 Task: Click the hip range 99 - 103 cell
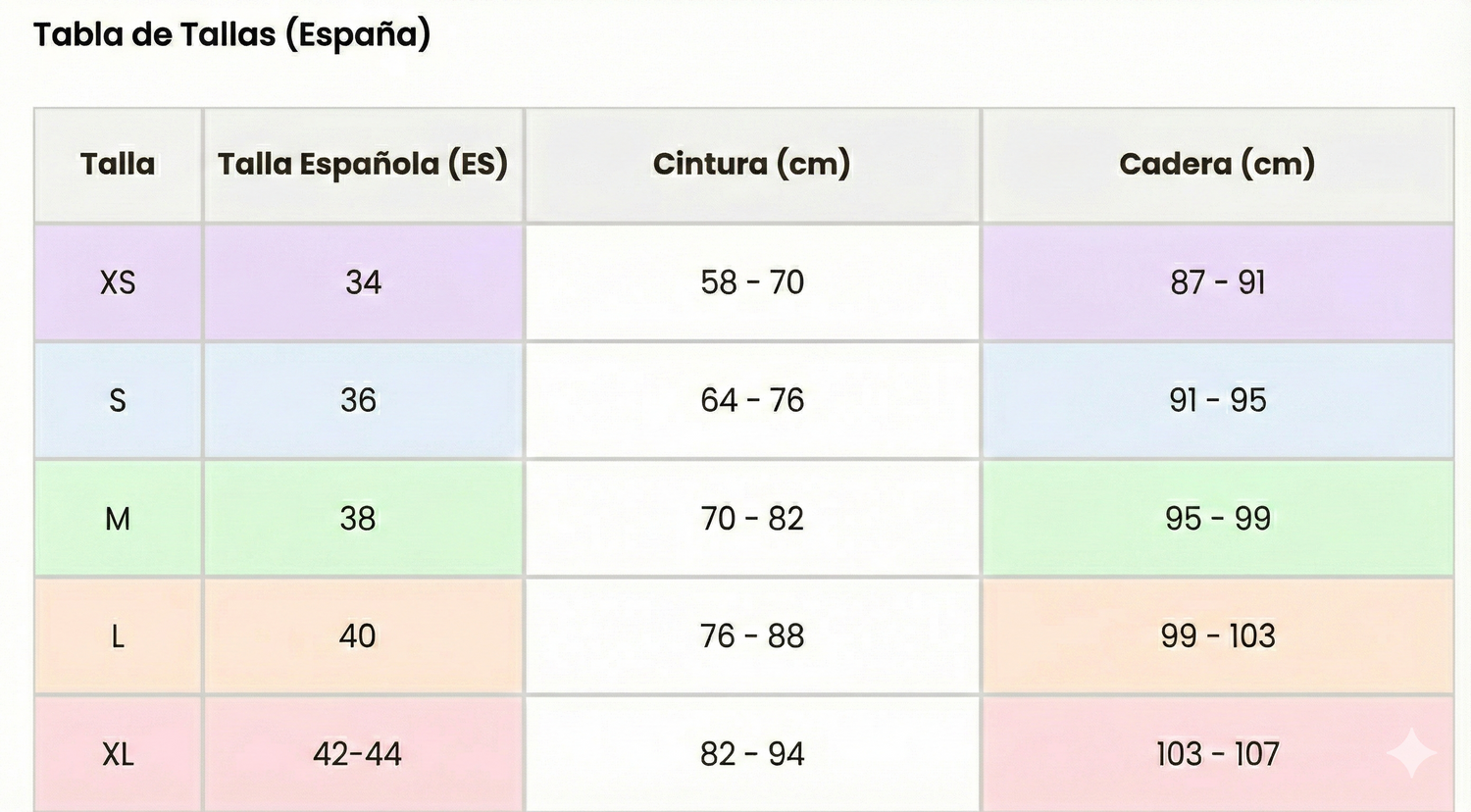pos(1217,635)
